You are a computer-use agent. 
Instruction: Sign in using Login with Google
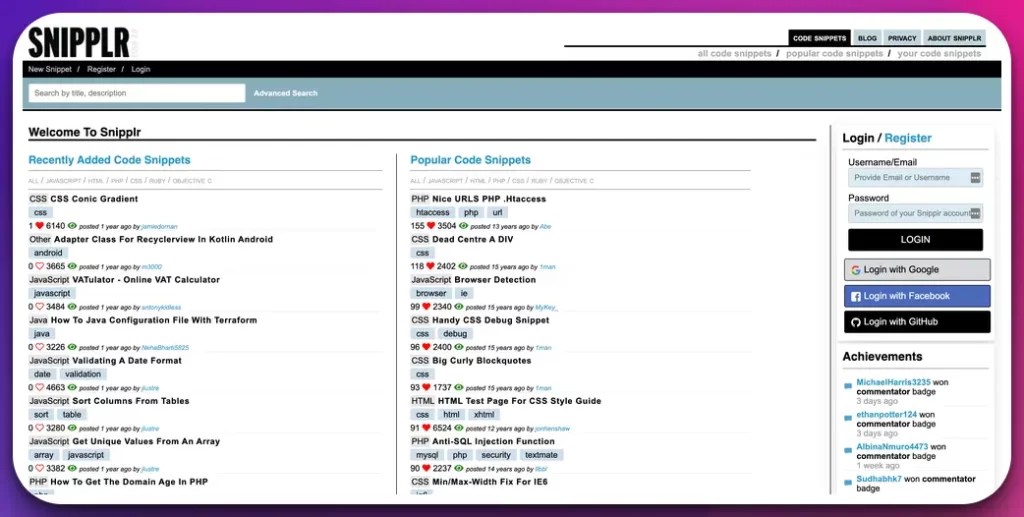[917, 270]
